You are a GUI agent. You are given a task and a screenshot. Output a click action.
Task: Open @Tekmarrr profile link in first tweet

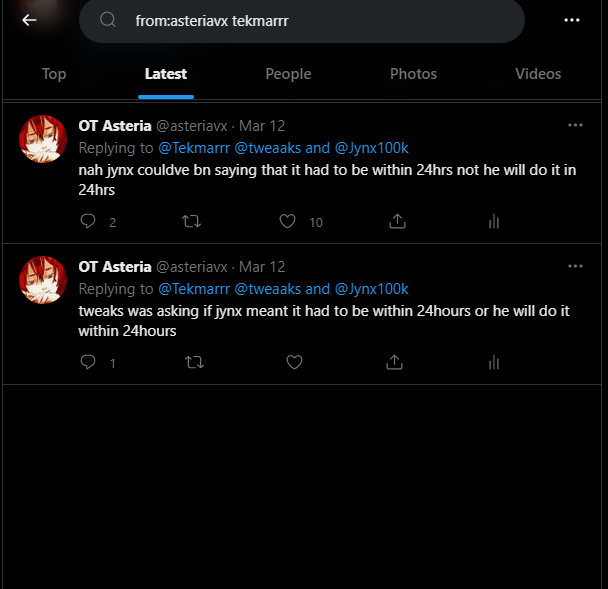[x=194, y=148]
